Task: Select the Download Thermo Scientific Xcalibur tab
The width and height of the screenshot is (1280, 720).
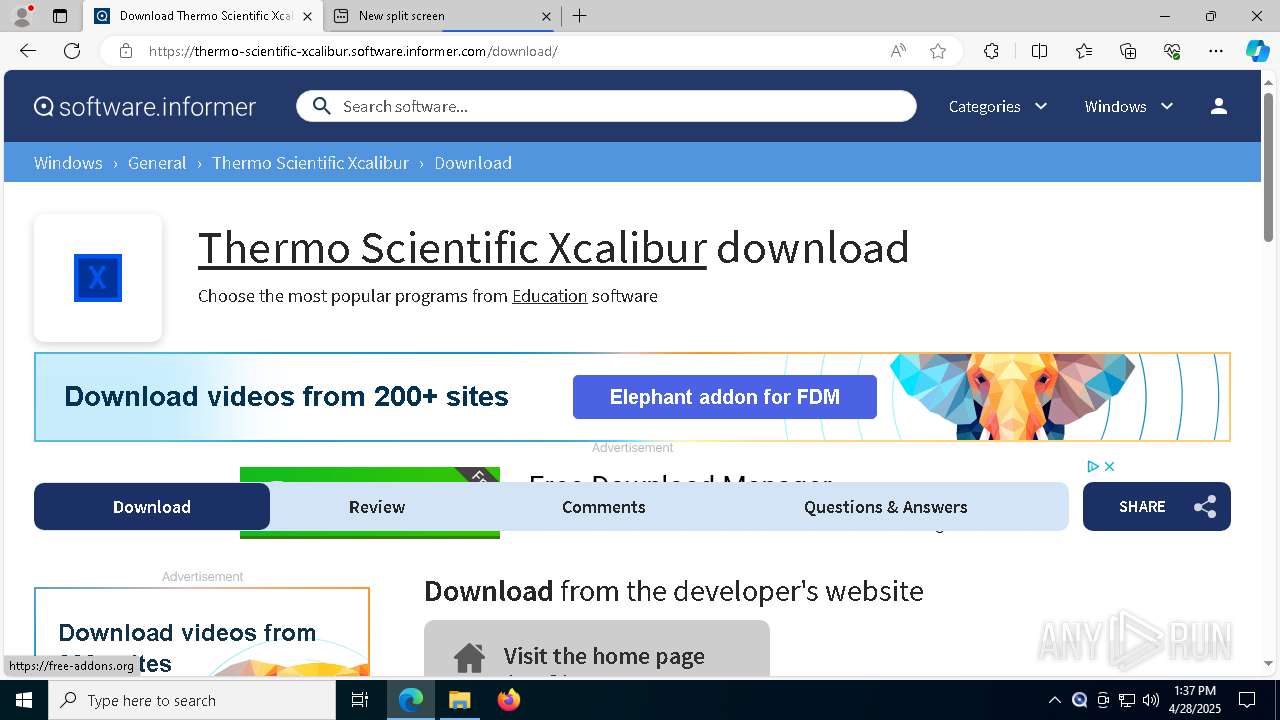Action: 202,16
